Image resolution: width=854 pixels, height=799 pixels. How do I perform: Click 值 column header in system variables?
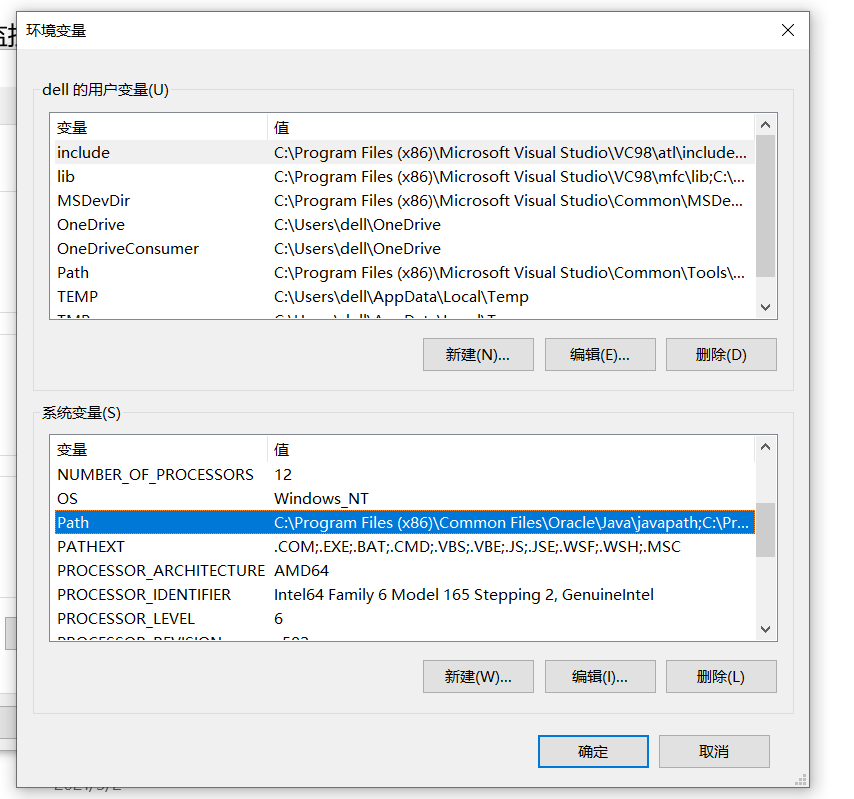[x=511, y=449]
